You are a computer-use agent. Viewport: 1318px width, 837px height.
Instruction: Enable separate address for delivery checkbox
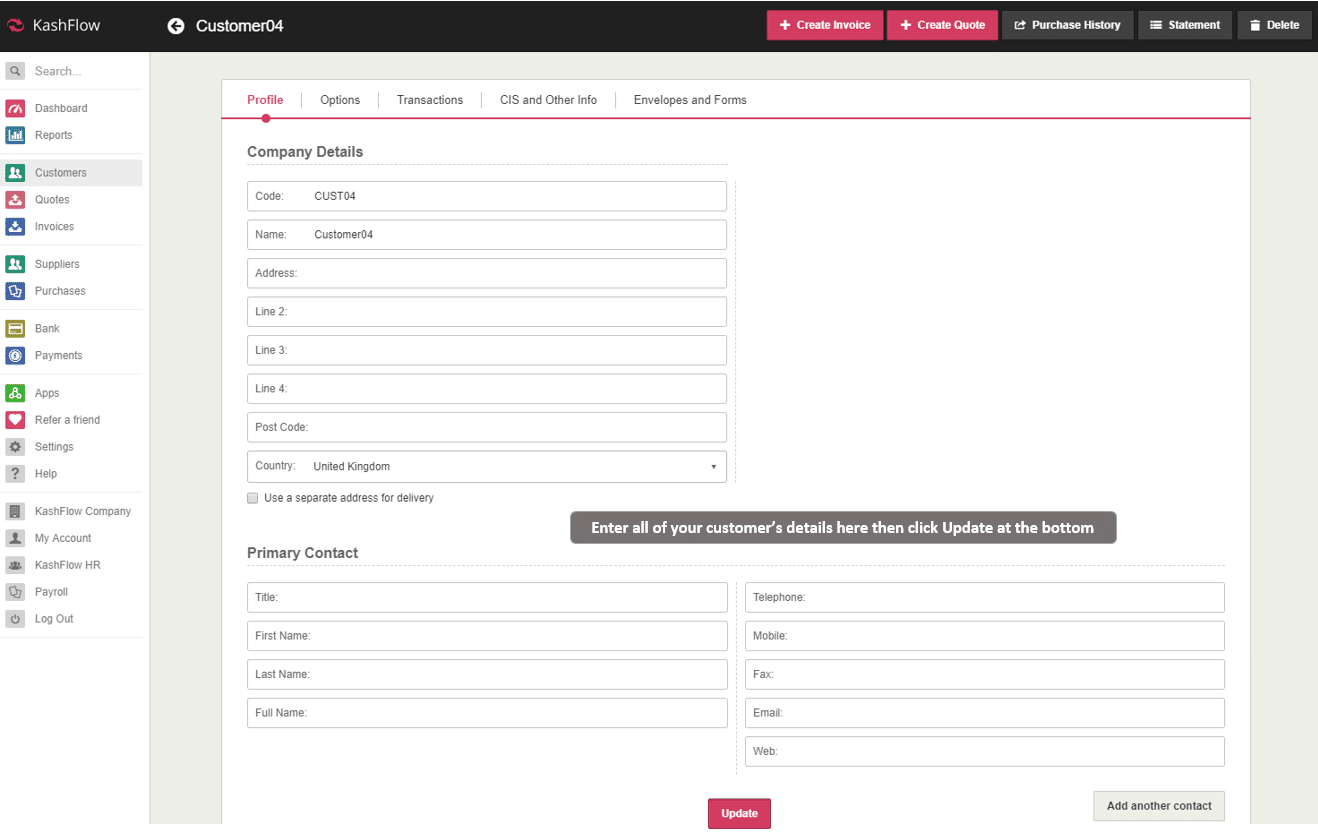tap(253, 498)
